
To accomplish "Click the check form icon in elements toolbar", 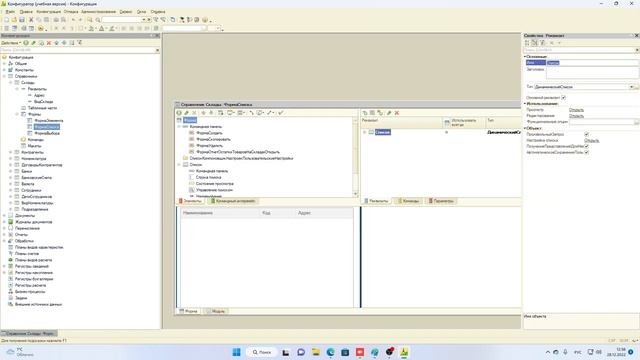I will coord(281,113).
